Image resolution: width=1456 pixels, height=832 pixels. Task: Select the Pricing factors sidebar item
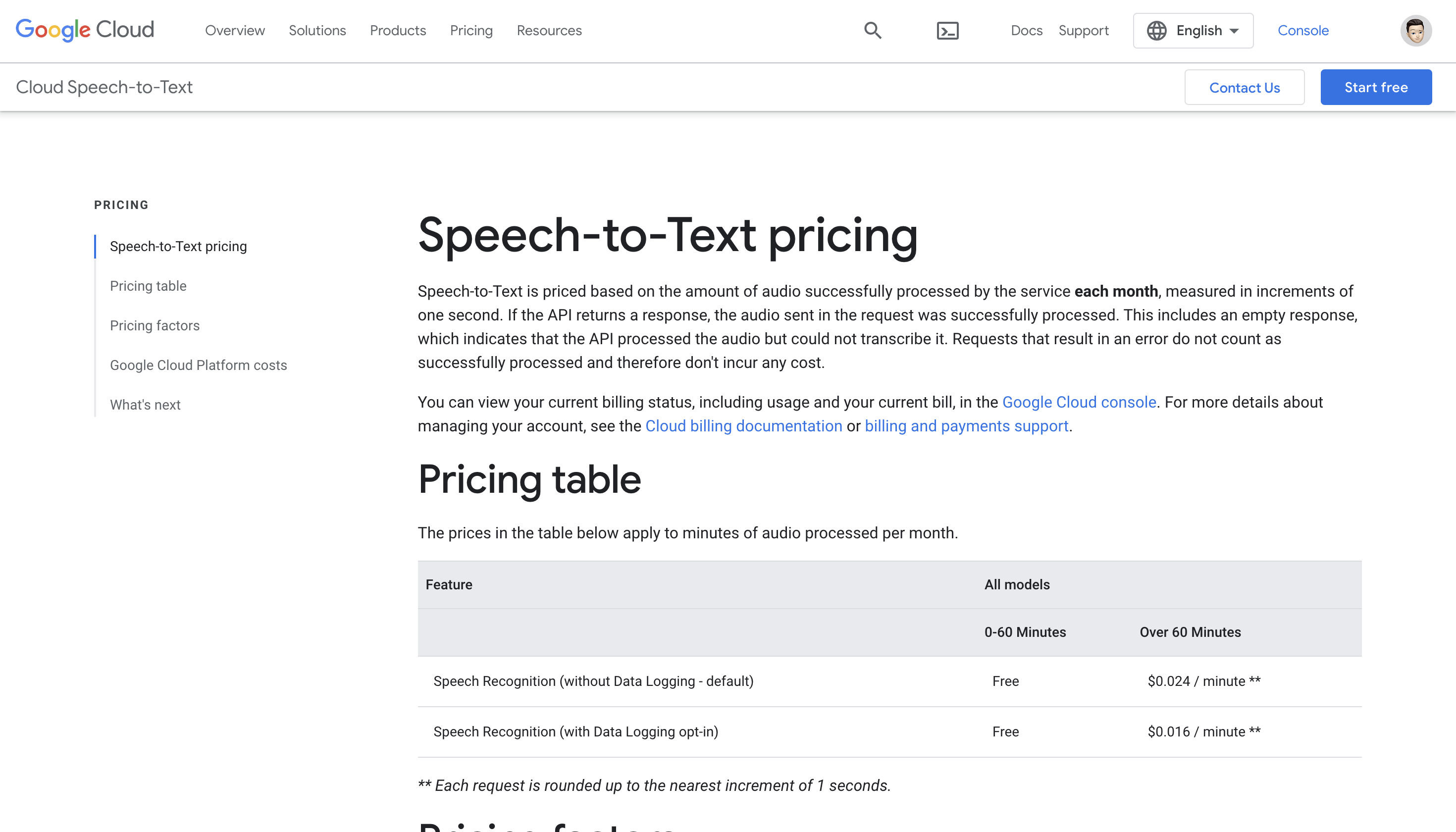154,325
